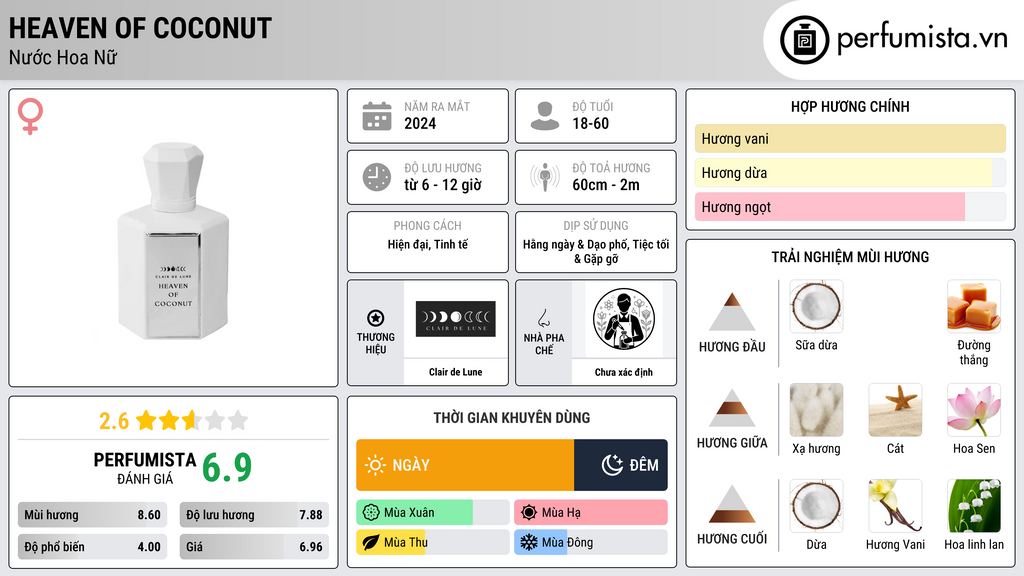This screenshot has width=1024, height=576.
Task: Click the nose icon above Nhà pha chế
Action: click(x=543, y=318)
